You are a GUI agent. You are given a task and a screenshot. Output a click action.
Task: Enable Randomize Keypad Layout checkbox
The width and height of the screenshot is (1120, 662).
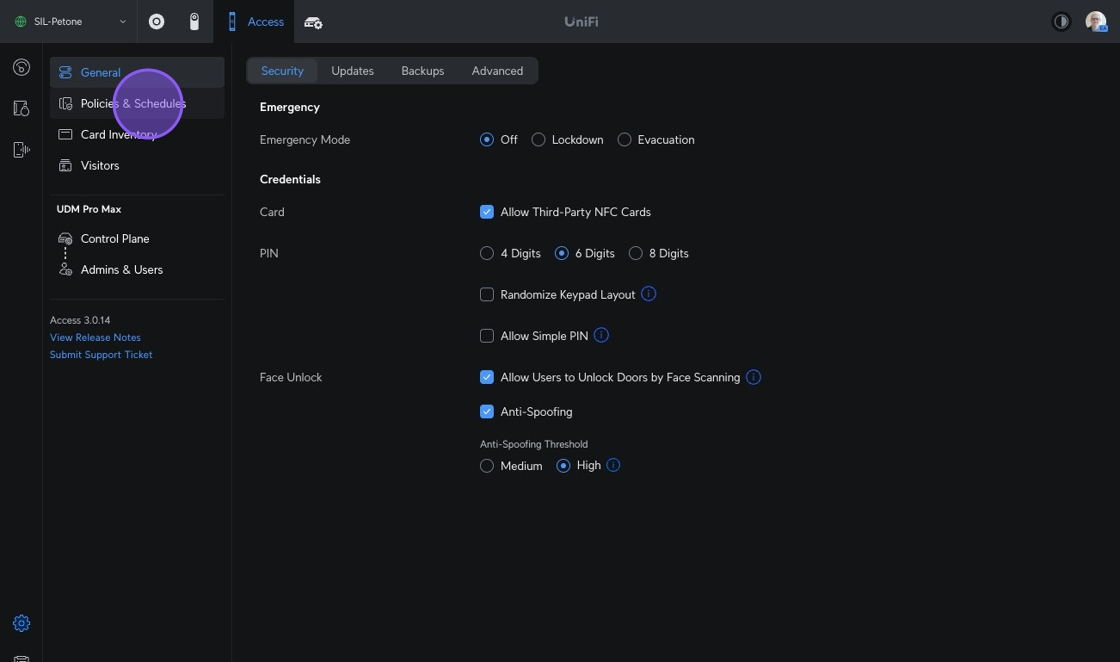click(487, 295)
